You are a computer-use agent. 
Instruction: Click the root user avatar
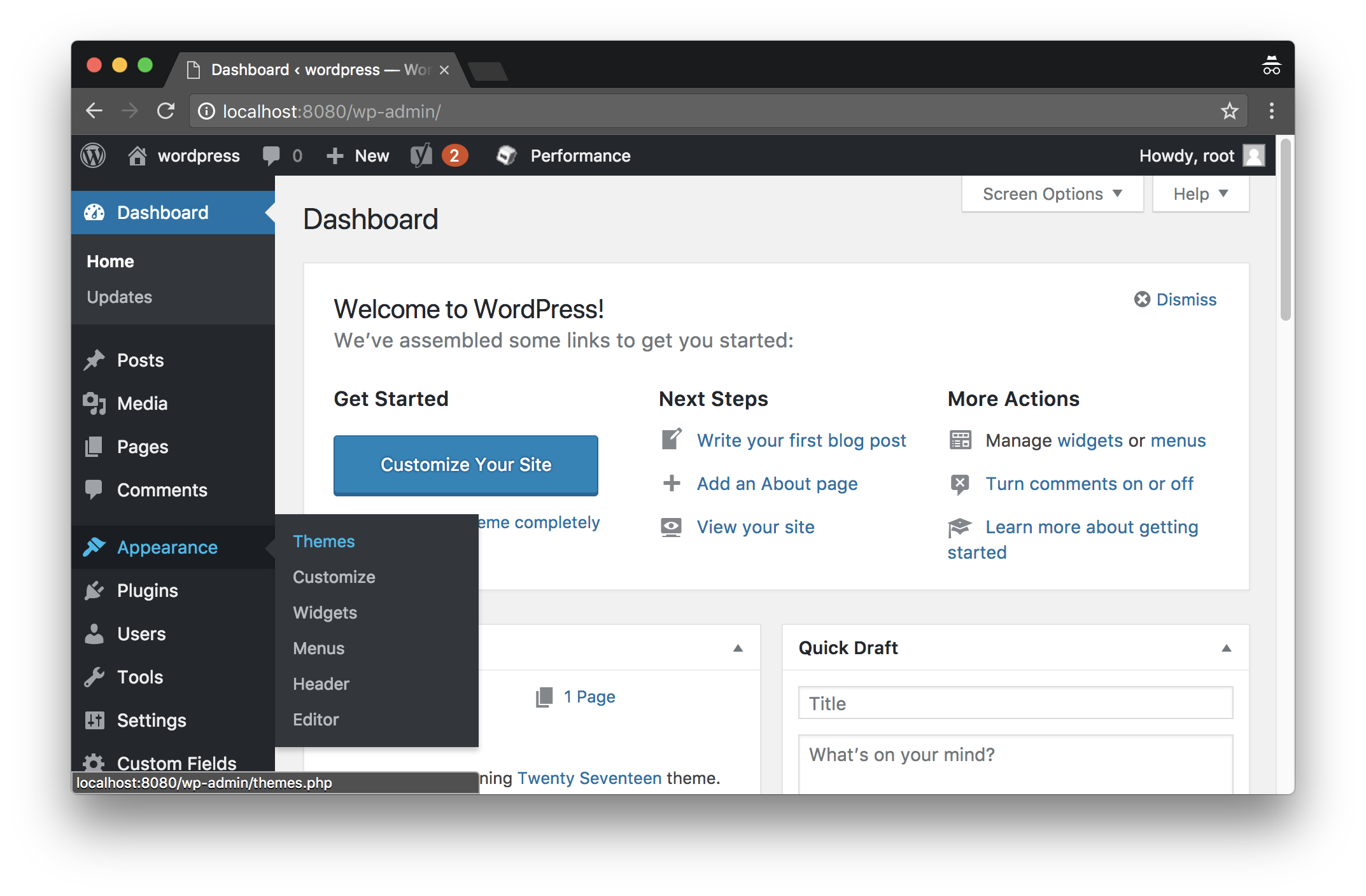coord(1254,155)
